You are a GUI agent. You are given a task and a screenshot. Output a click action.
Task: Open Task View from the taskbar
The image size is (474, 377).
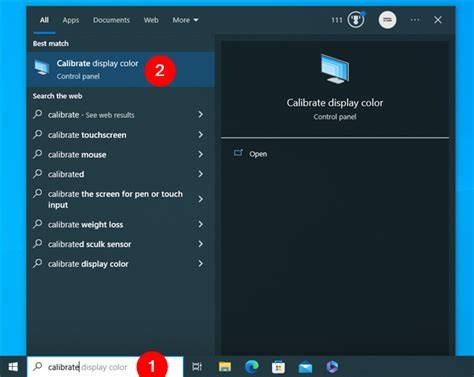point(197,367)
